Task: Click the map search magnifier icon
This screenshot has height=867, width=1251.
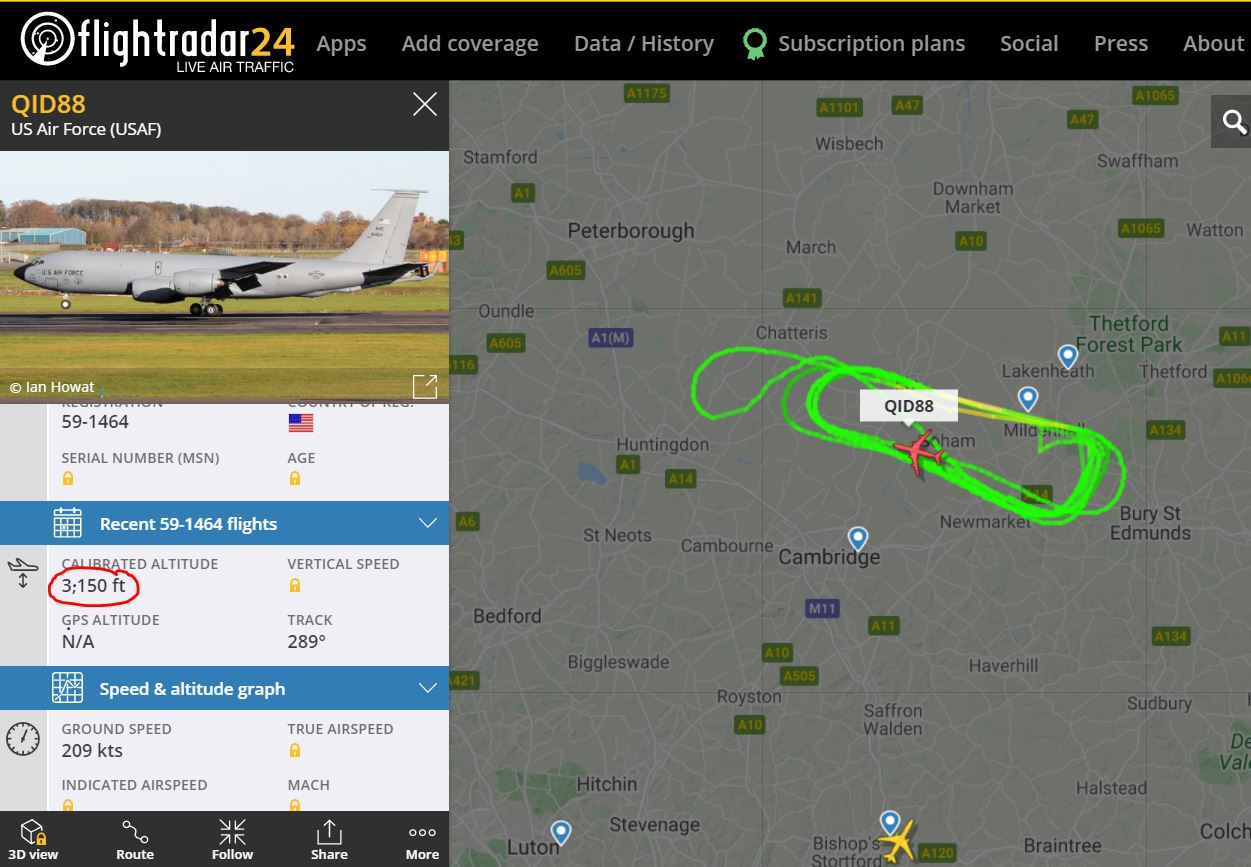Action: pyautogui.click(x=1234, y=122)
